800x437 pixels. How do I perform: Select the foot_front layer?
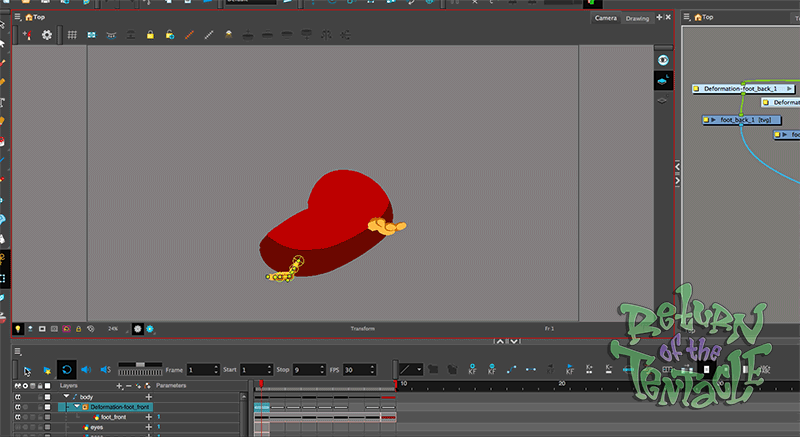pos(112,417)
